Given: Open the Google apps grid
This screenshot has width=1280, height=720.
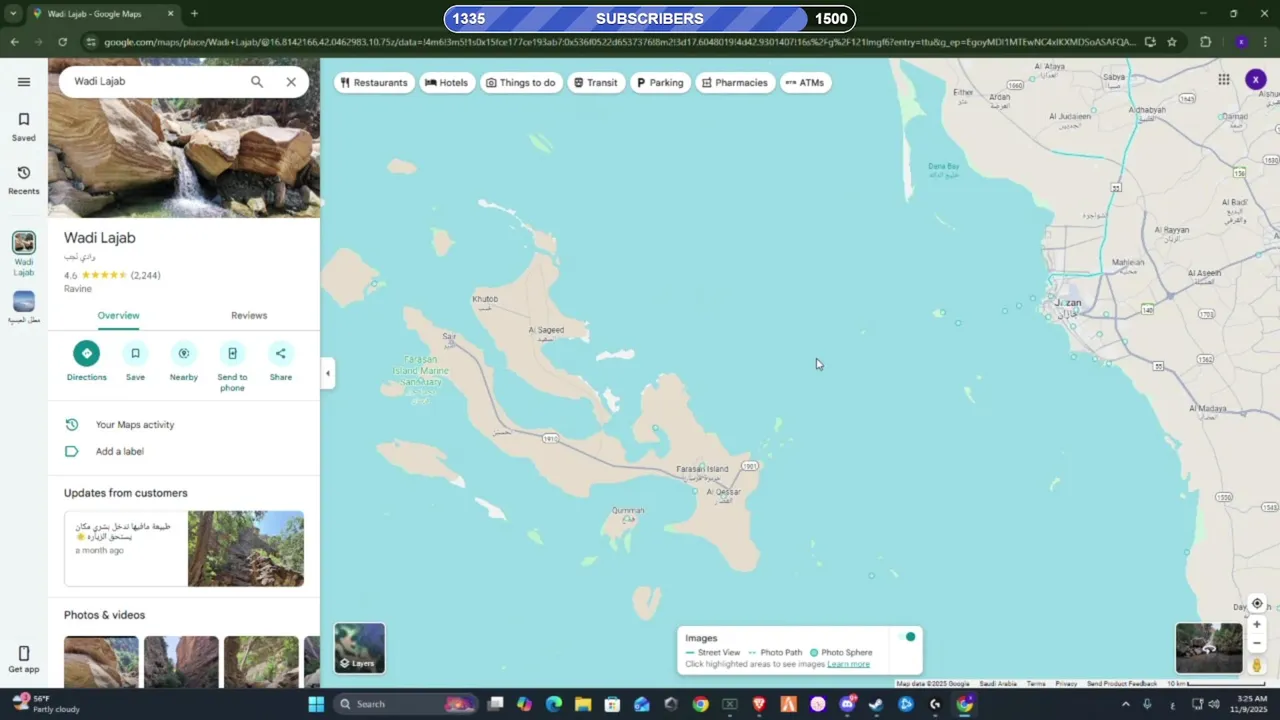Looking at the screenshot, I should pos(1224,80).
